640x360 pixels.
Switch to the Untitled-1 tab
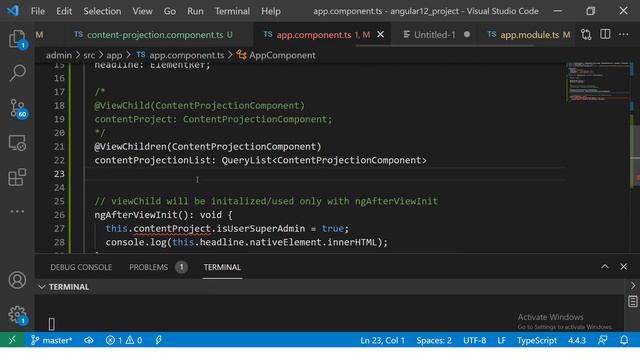pos(434,35)
